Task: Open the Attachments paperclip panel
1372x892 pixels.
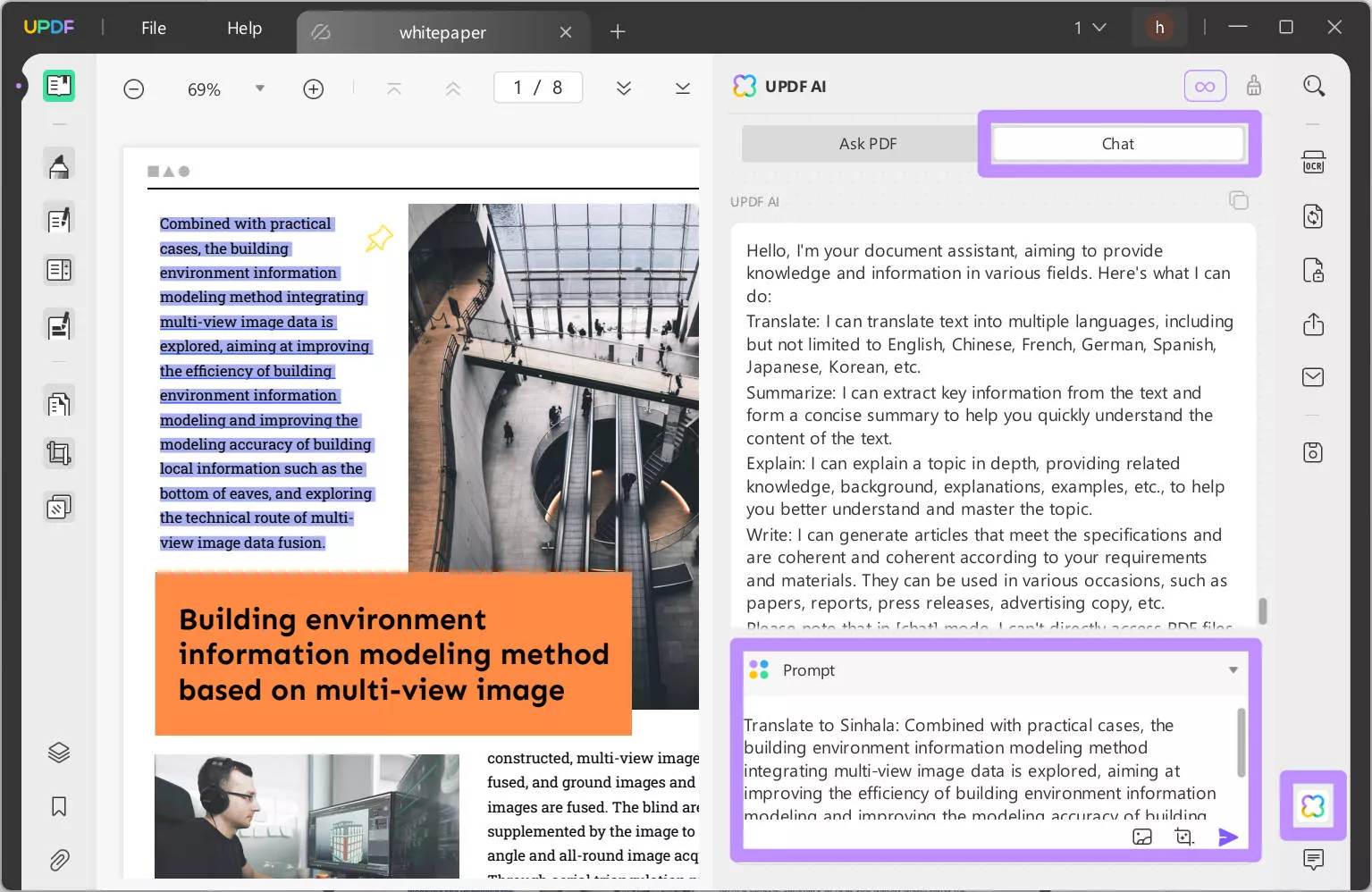Action: 59,860
